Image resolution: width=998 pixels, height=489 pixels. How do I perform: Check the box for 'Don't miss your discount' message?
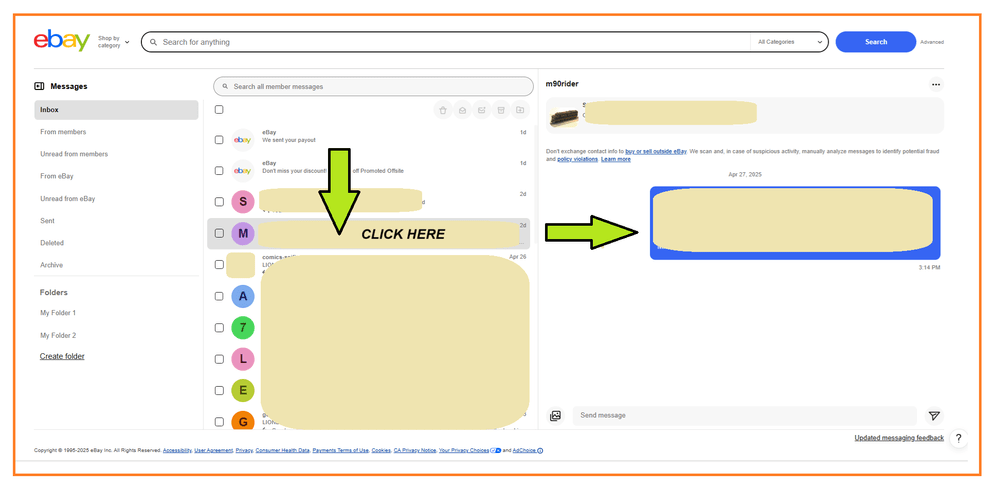(219, 171)
